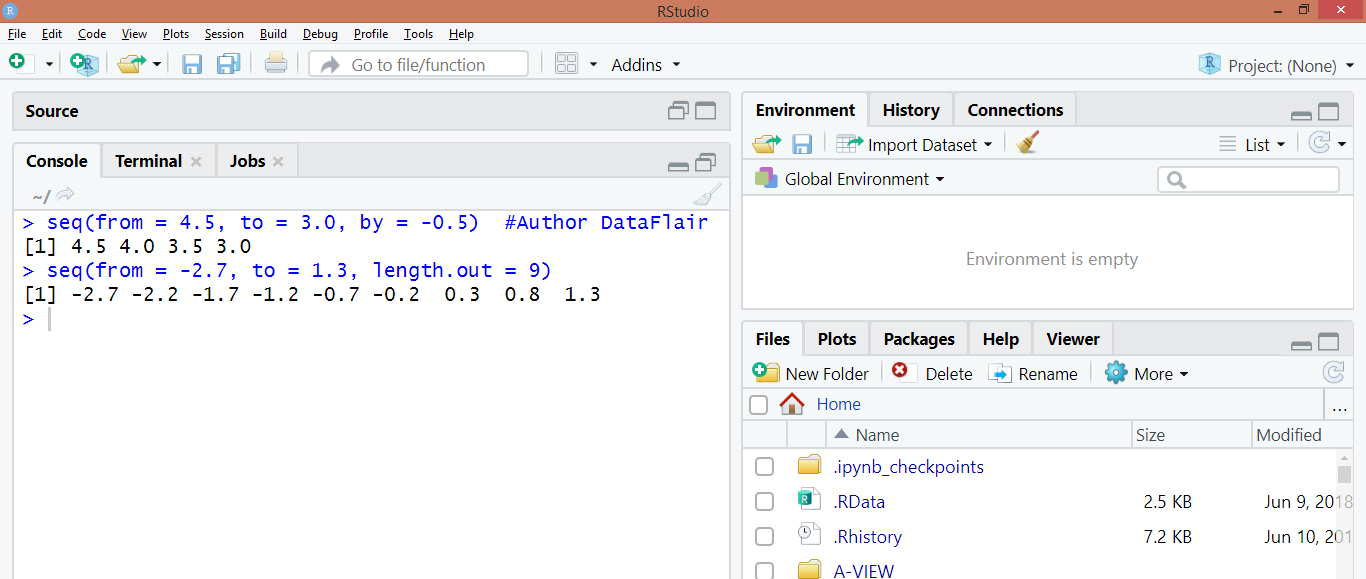
Task: Tick the .ipynb_checkpoints folder checkbox
Action: pyautogui.click(x=764, y=467)
